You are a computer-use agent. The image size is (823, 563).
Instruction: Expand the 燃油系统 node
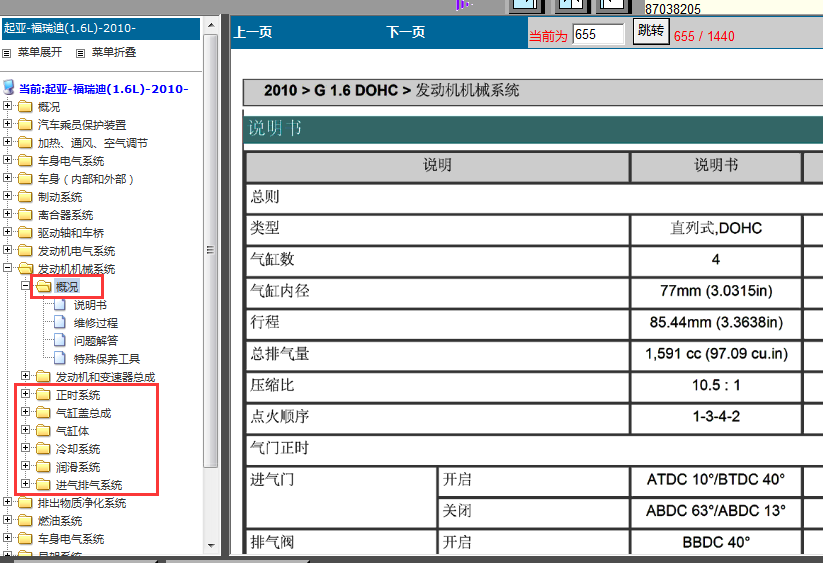[7, 519]
